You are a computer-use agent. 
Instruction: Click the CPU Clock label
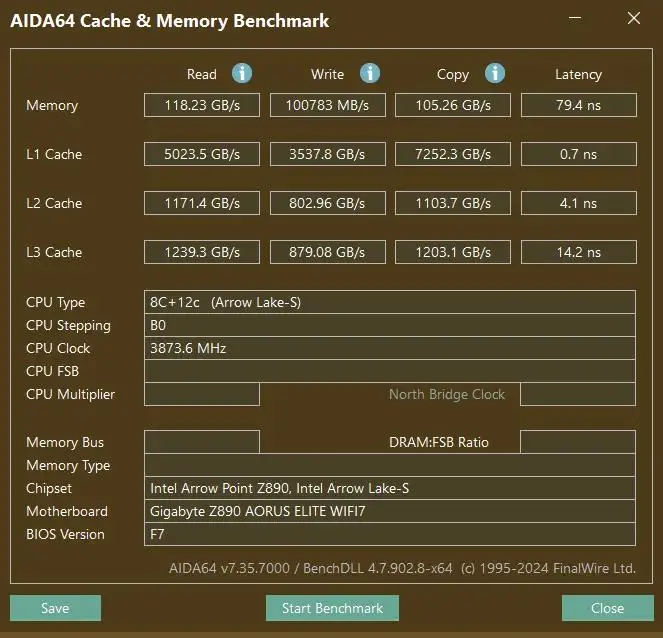pyautogui.click(x=58, y=348)
